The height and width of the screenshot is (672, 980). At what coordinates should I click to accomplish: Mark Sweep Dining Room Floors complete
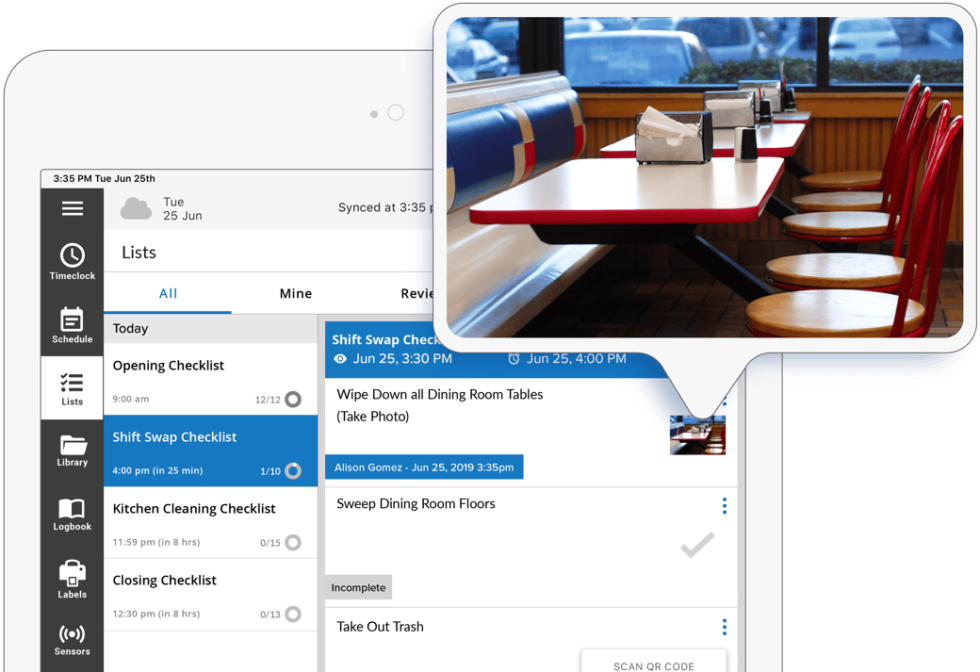pyautogui.click(x=696, y=547)
